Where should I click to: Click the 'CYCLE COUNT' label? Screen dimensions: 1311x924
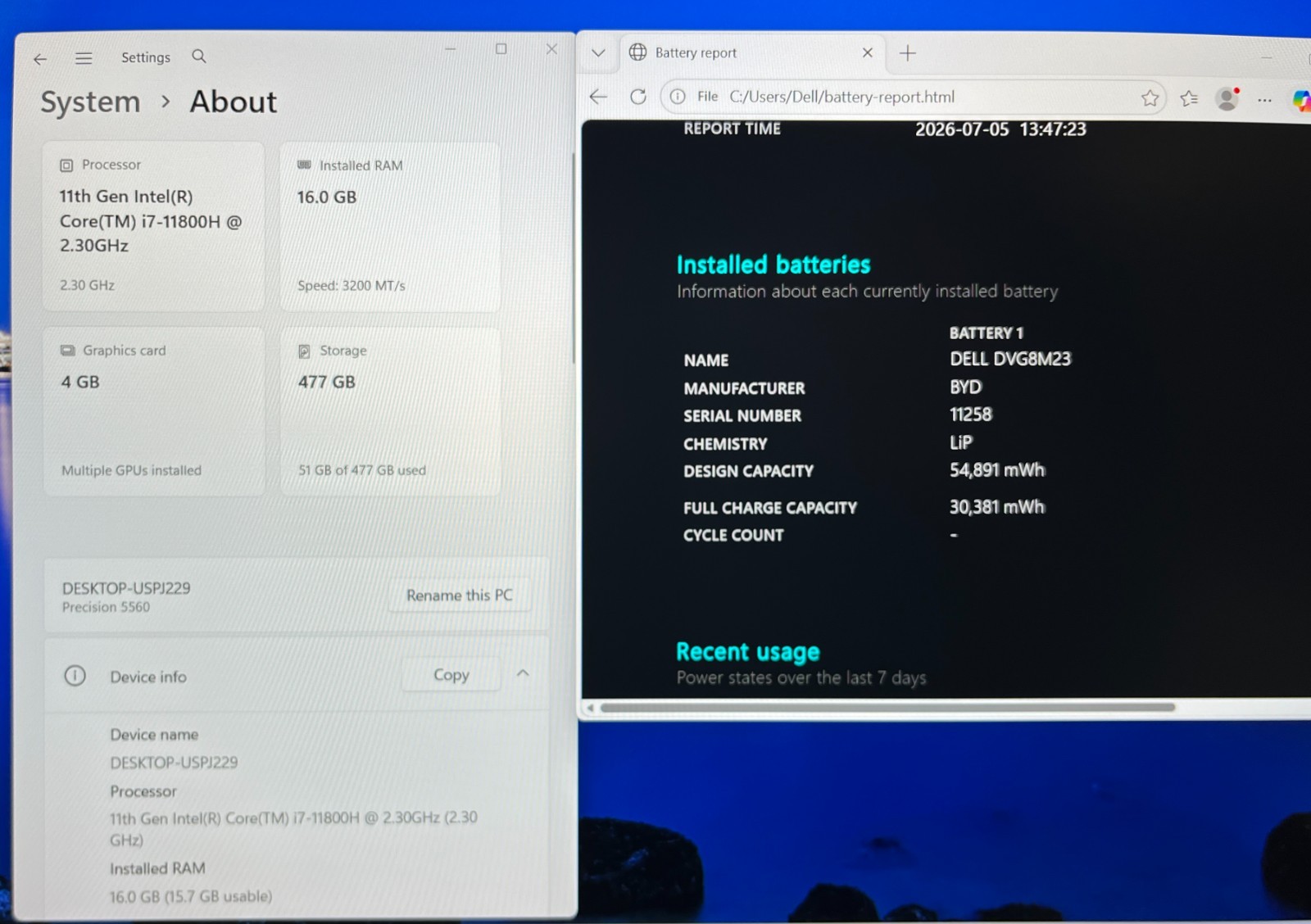coord(733,536)
